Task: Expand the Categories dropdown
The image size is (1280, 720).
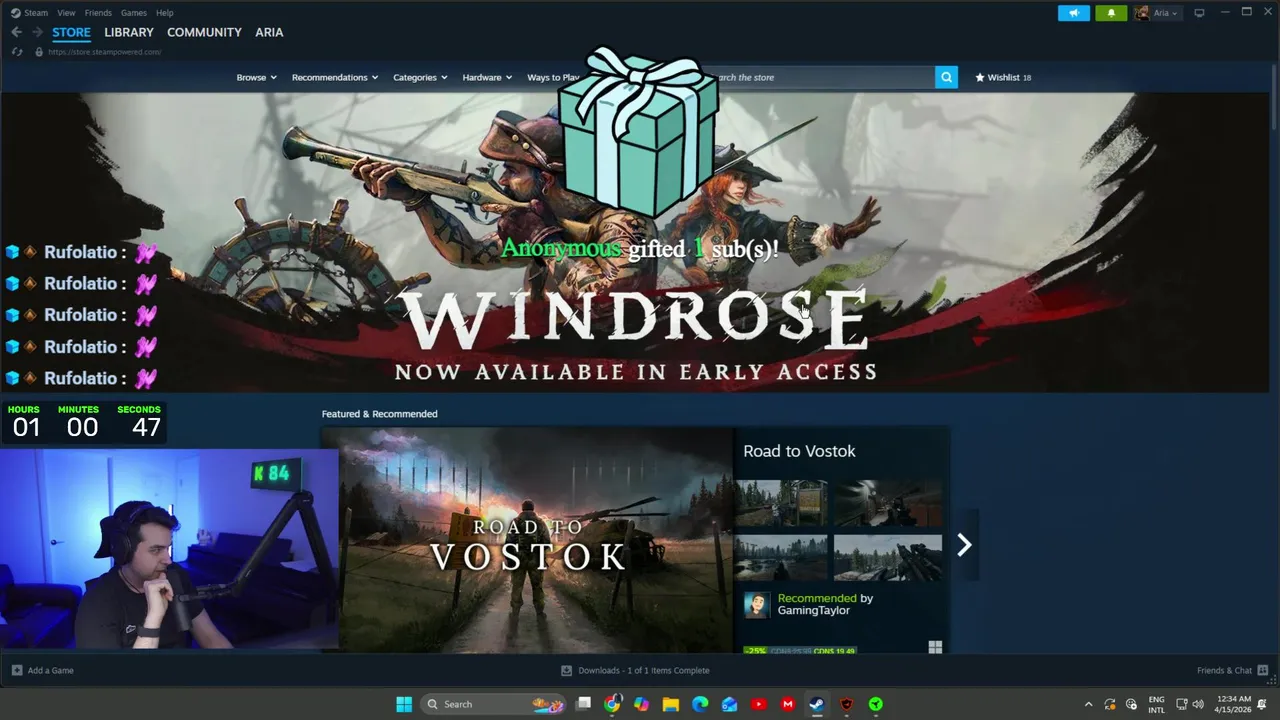Action: [420, 77]
